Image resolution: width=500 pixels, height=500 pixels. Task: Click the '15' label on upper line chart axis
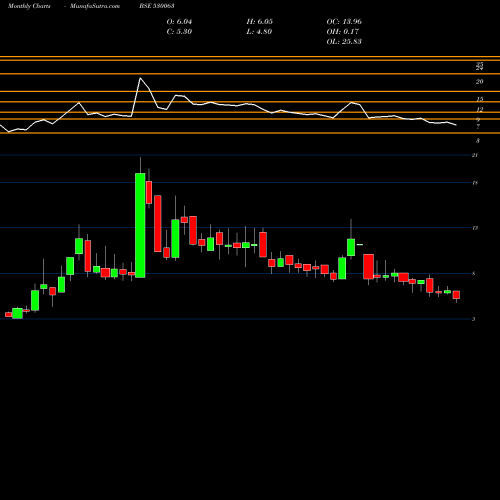point(479,99)
